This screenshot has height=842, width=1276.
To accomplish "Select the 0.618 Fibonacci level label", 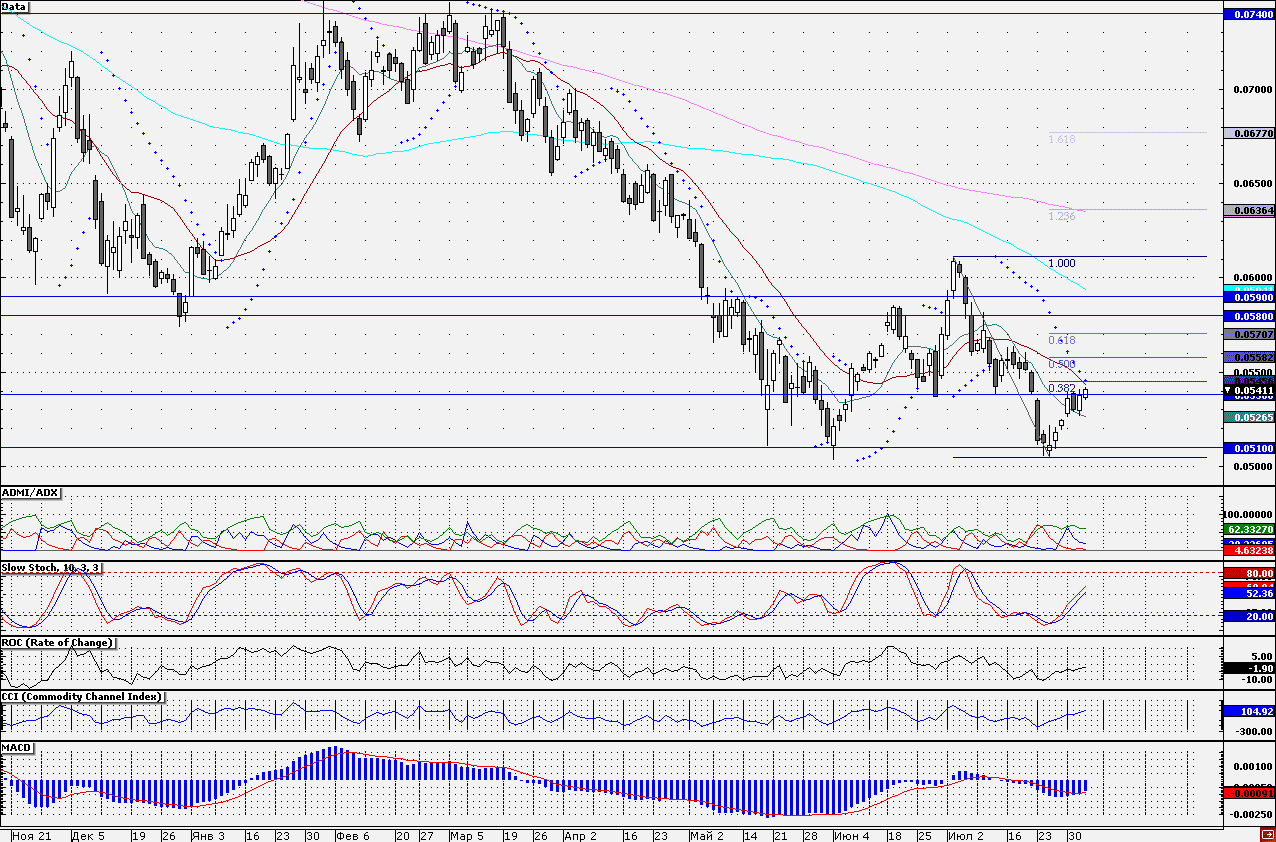I will [x=1061, y=340].
